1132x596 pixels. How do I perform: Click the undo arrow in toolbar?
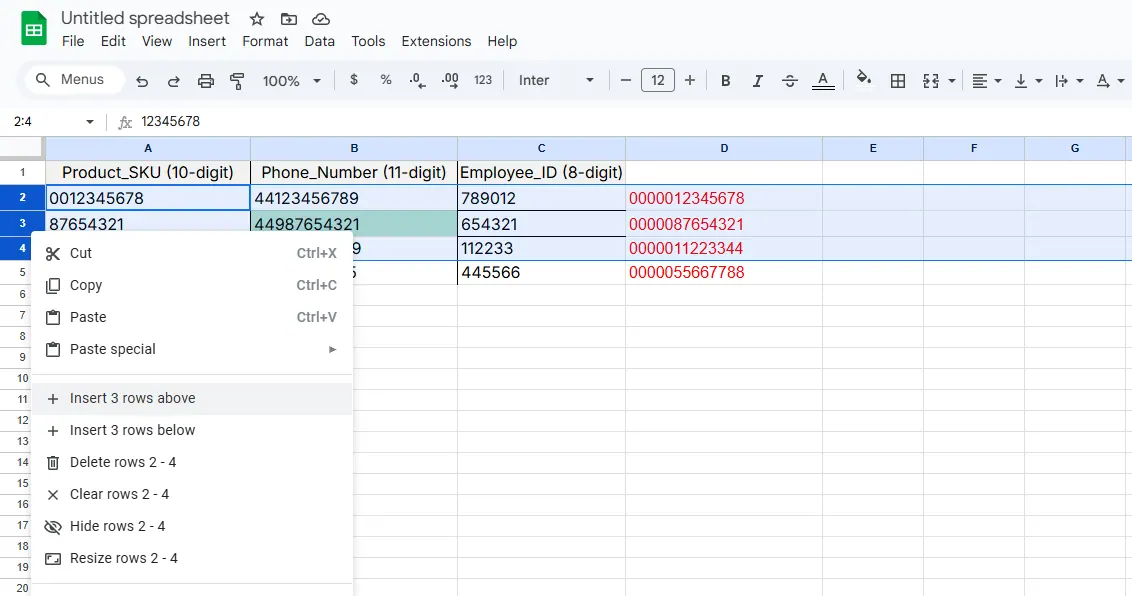(142, 81)
